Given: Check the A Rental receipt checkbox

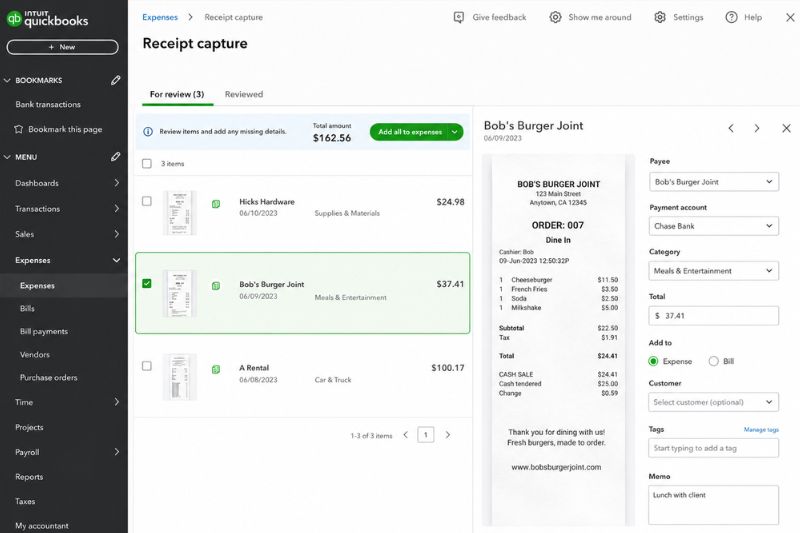Looking at the screenshot, I should (x=147, y=366).
